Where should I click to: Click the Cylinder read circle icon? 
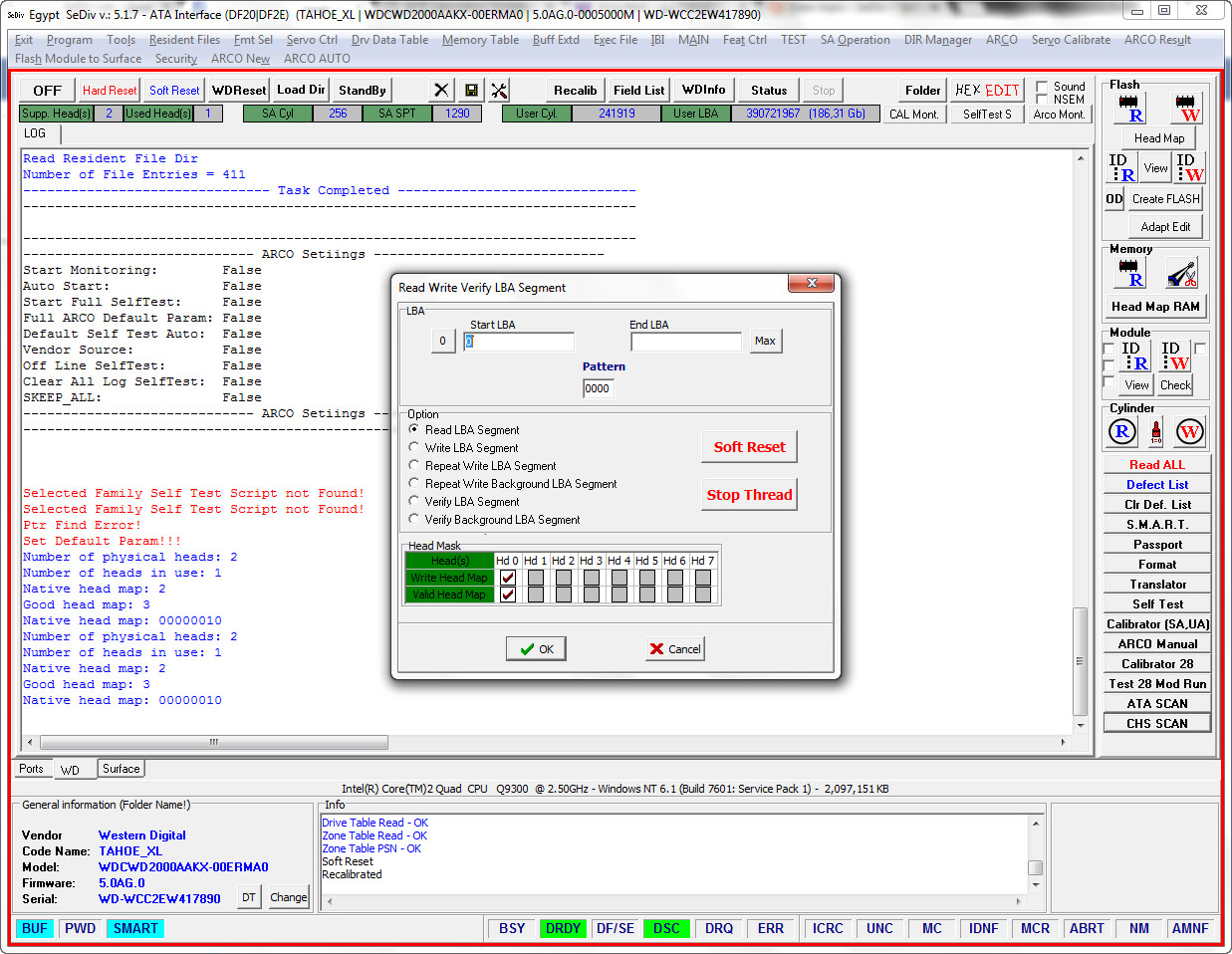coord(1122,431)
